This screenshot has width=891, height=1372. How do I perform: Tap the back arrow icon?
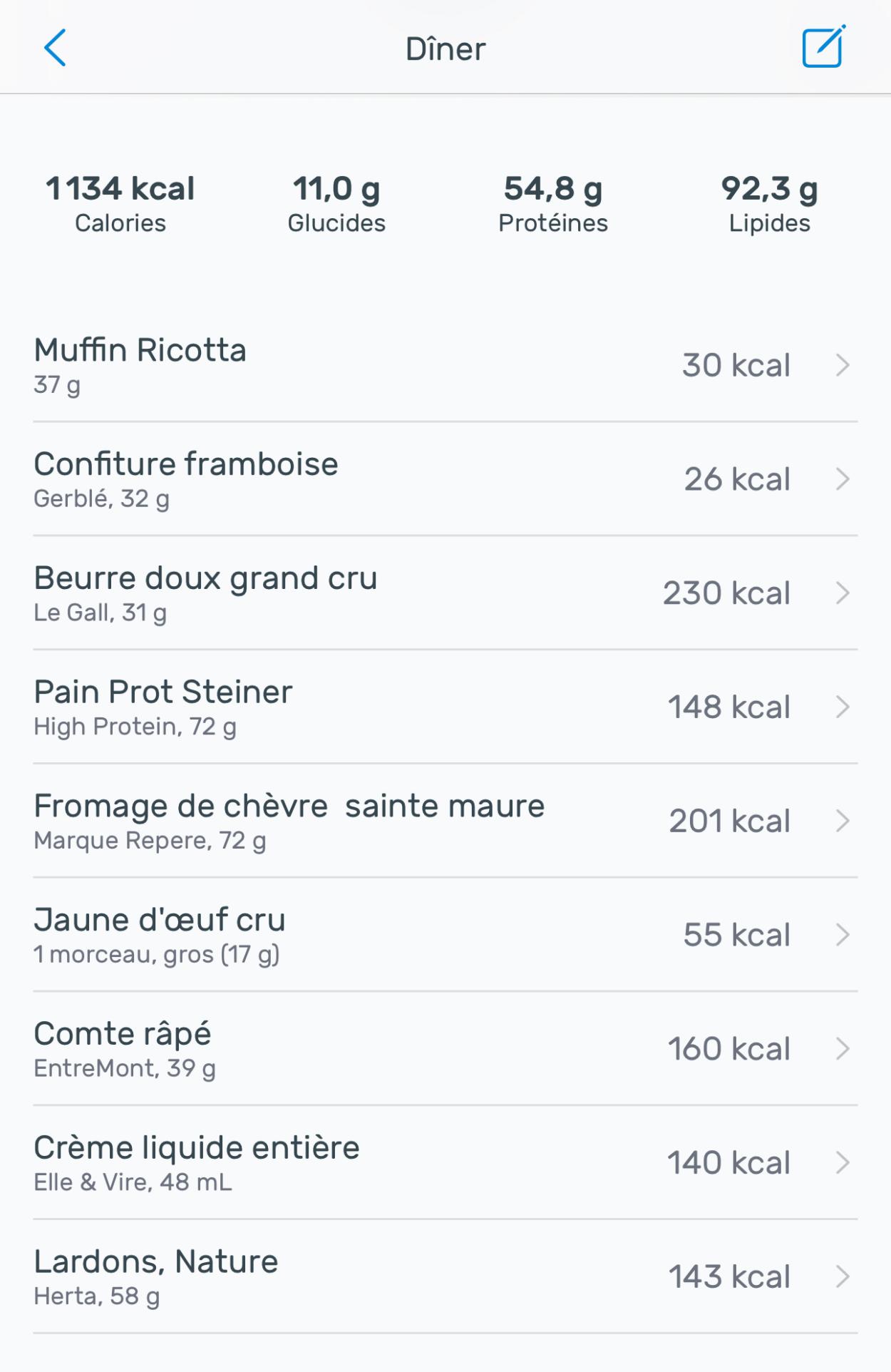[x=55, y=48]
